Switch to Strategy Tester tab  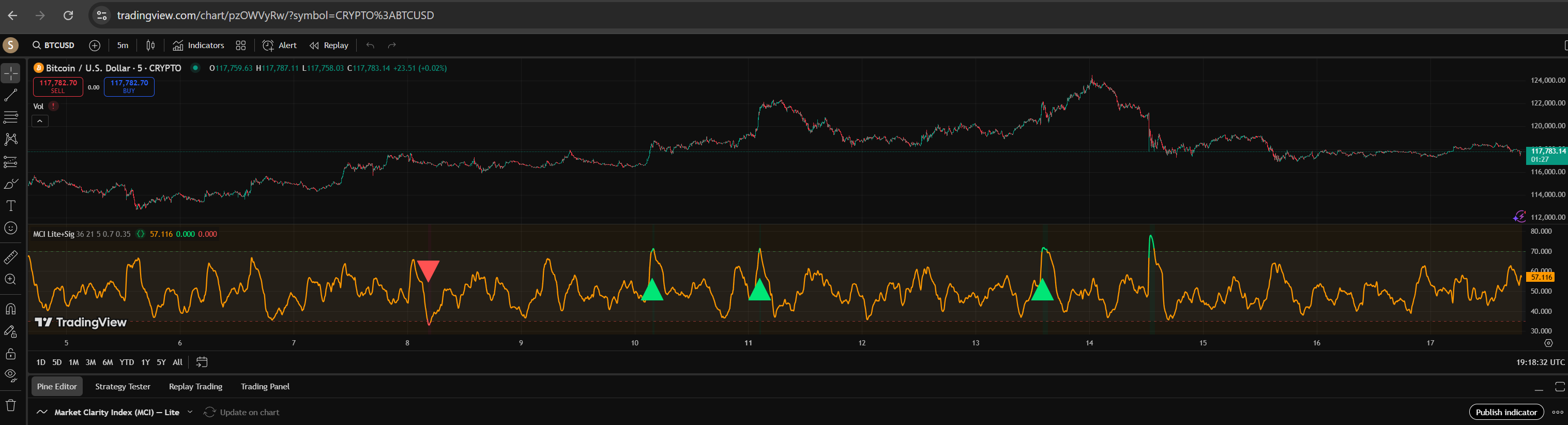123,387
